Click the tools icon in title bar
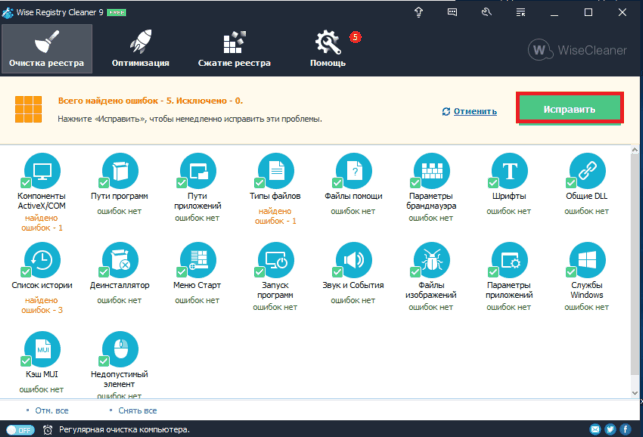Viewport: 643px width, 437px height. point(486,12)
